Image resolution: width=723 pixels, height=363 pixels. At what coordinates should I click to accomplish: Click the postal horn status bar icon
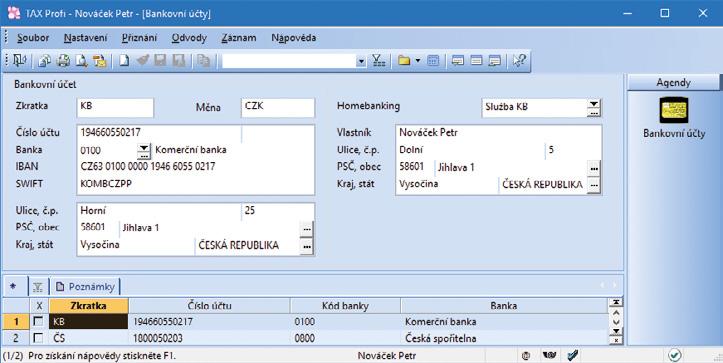coord(549,355)
